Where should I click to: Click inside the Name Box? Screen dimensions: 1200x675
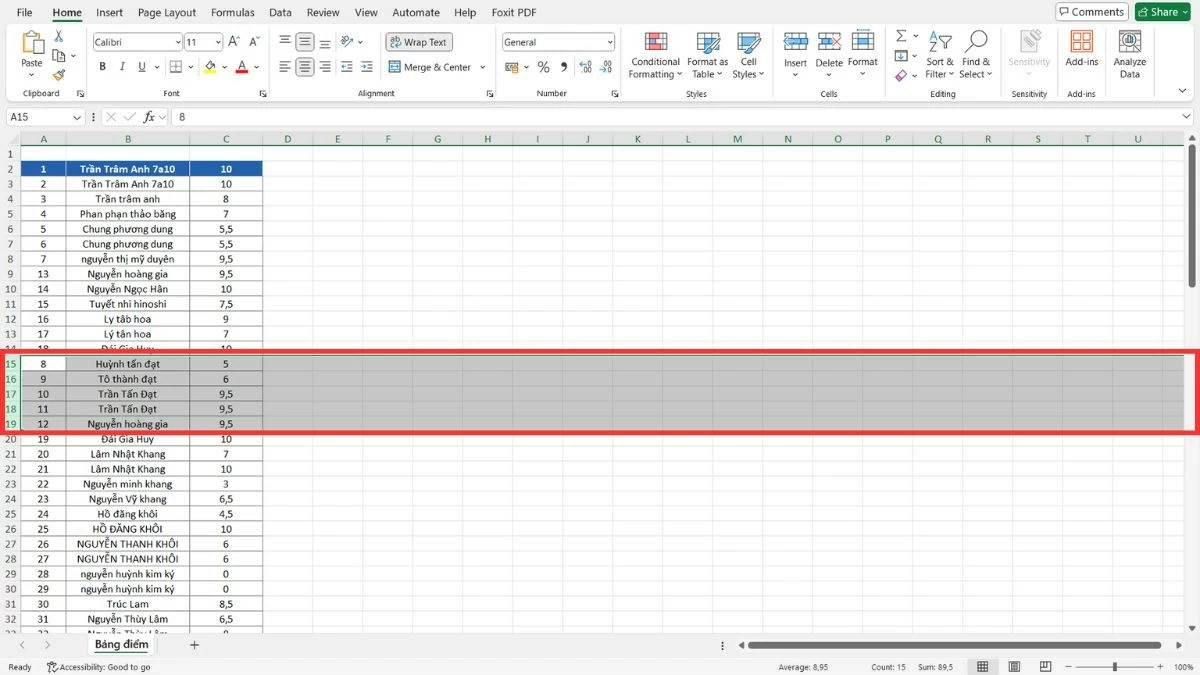pos(38,117)
